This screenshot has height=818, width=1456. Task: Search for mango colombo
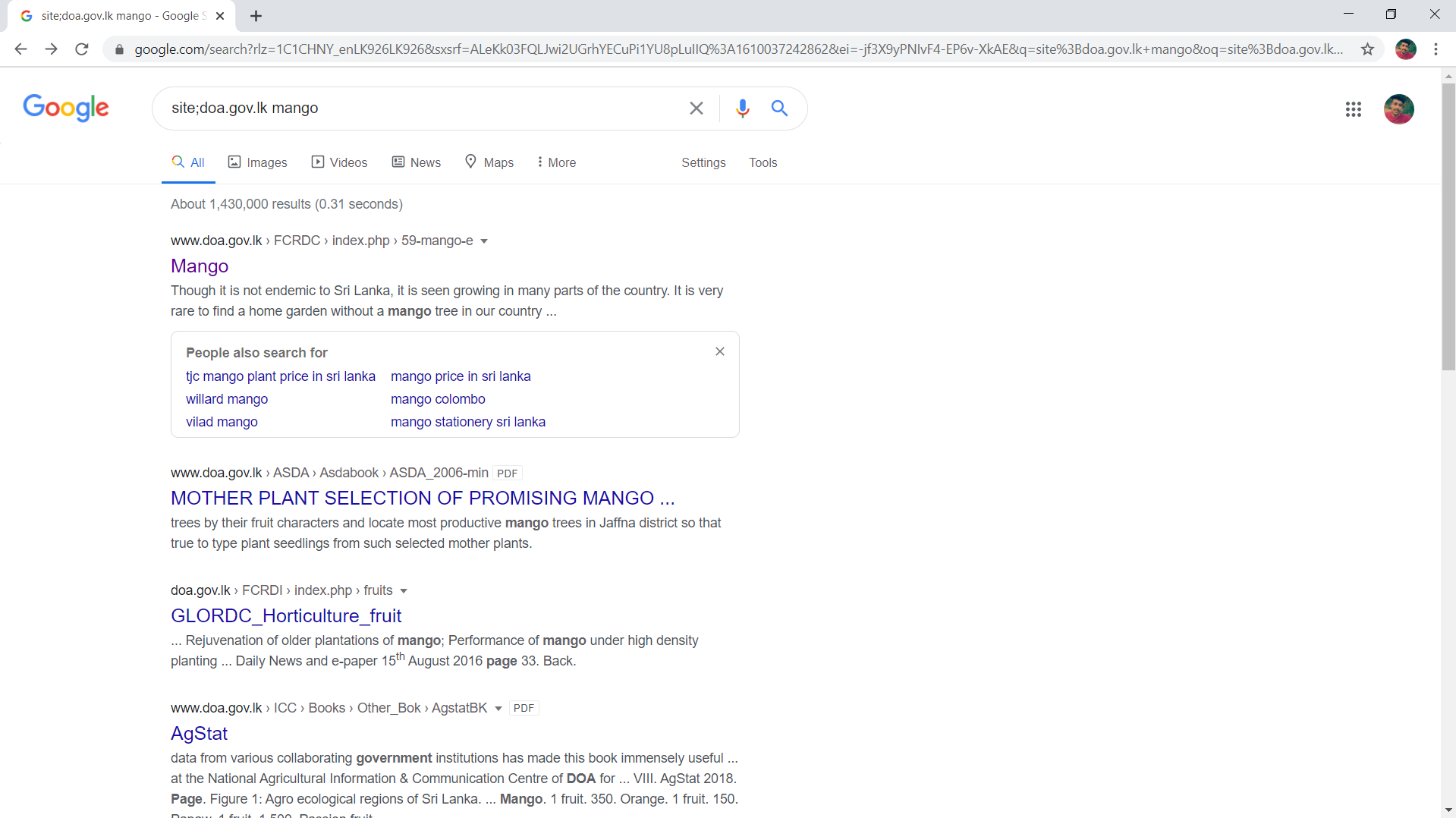pos(438,399)
